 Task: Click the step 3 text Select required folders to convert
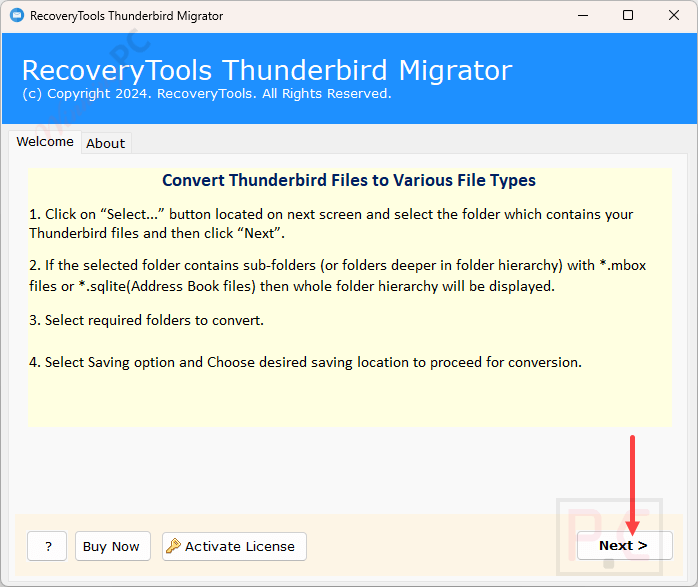[146, 320]
